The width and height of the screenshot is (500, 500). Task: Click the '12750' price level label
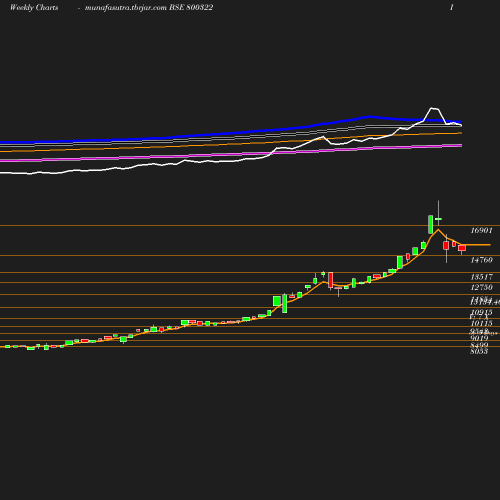481,287
